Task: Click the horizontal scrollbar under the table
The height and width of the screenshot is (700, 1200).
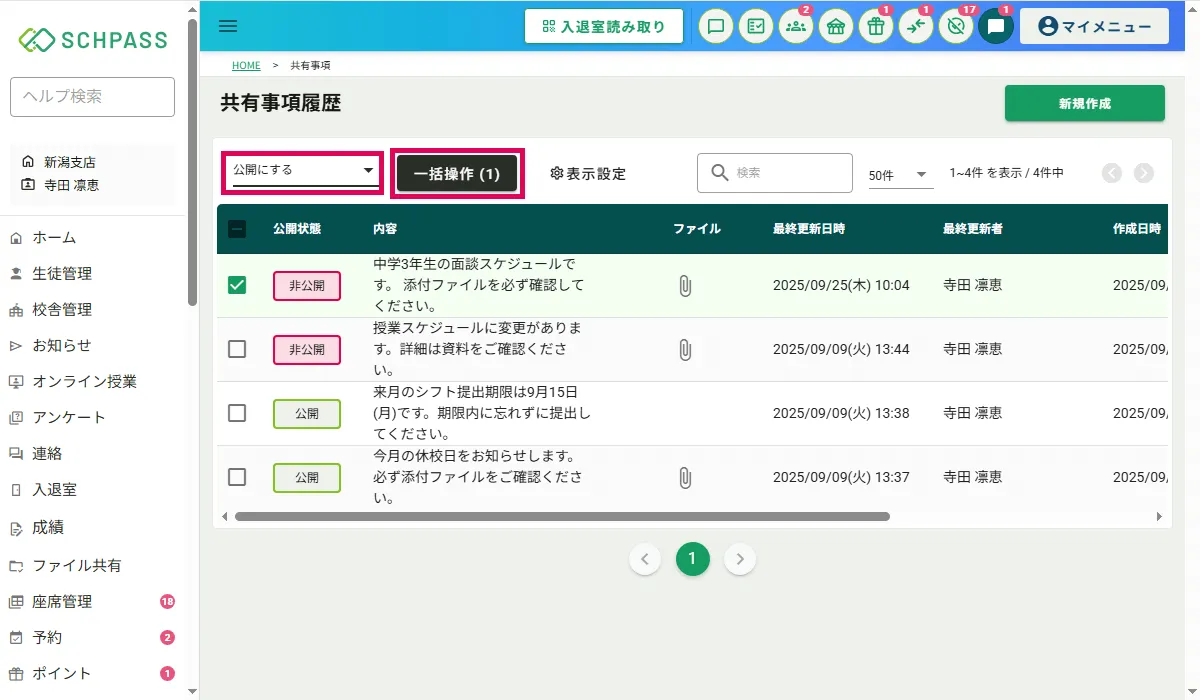Action: click(x=561, y=517)
